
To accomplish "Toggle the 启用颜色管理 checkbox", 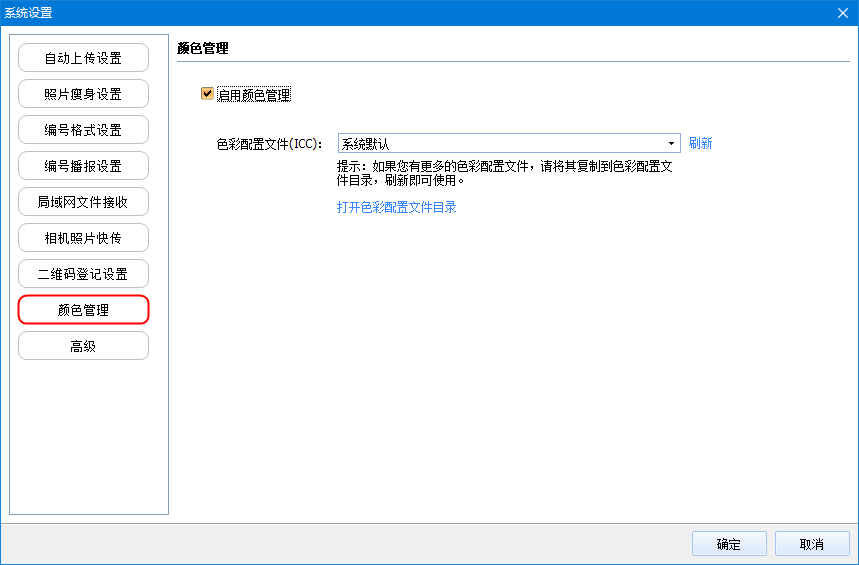I will pyautogui.click(x=207, y=94).
